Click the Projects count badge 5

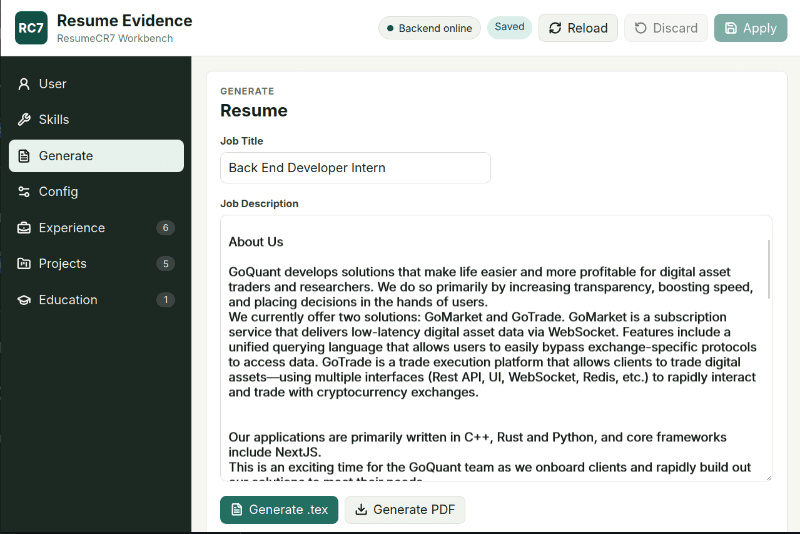pyautogui.click(x=165, y=264)
